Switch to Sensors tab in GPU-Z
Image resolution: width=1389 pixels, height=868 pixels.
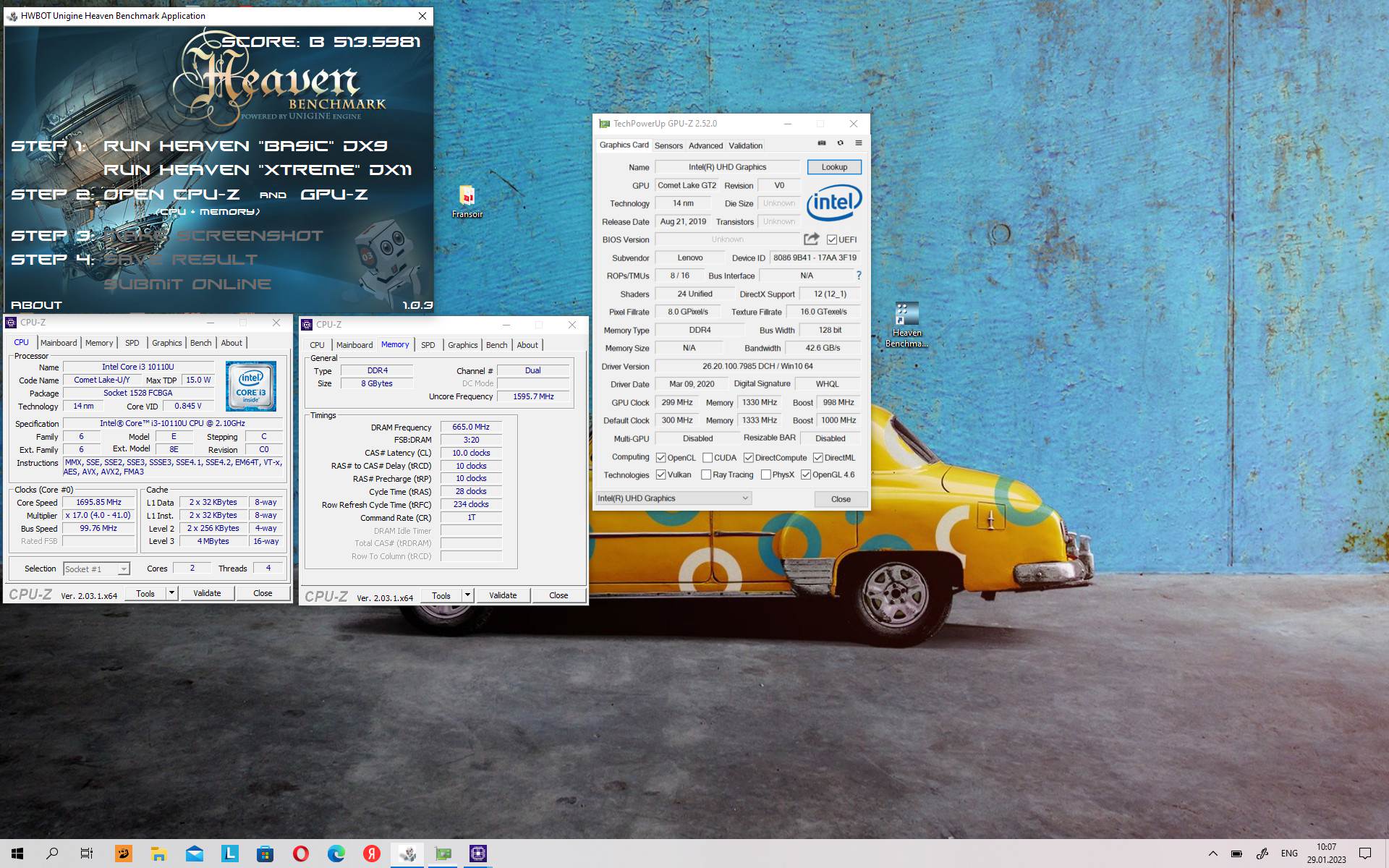point(668,145)
